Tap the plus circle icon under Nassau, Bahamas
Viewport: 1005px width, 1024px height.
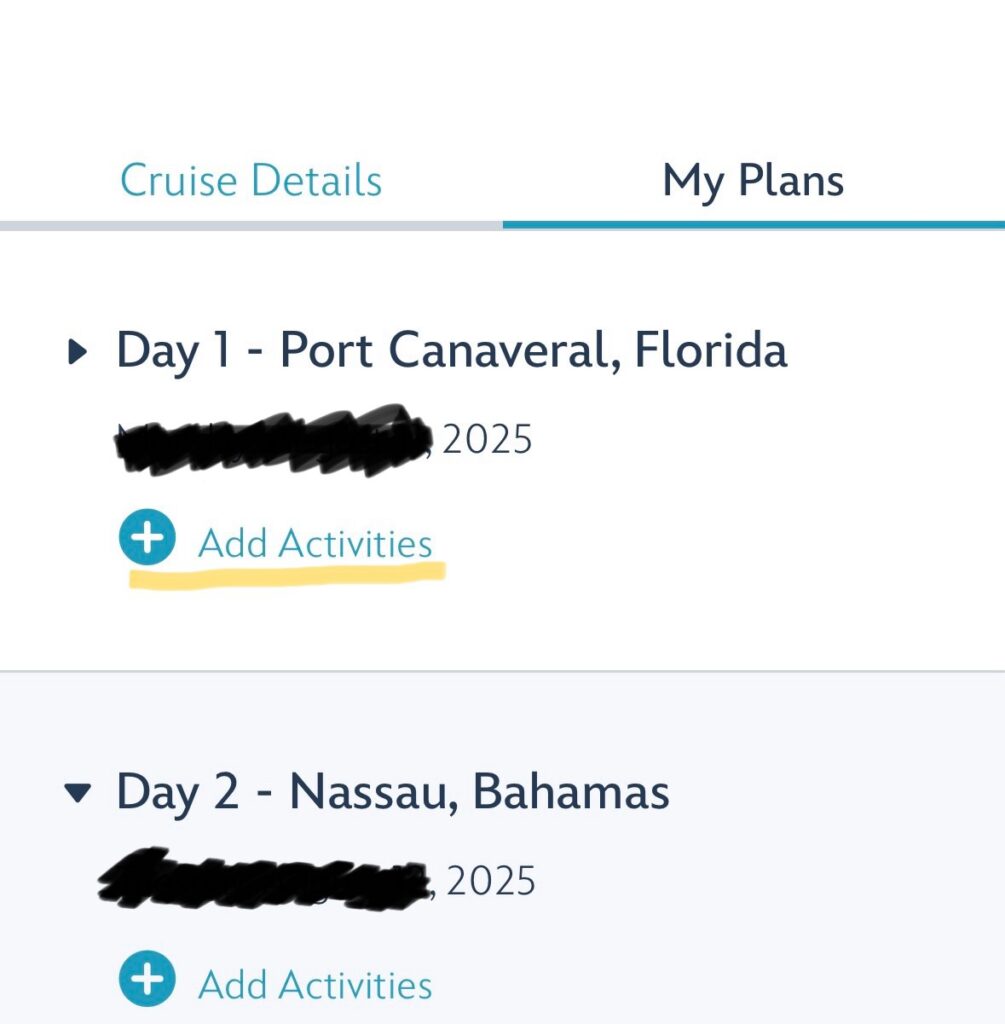click(x=147, y=978)
